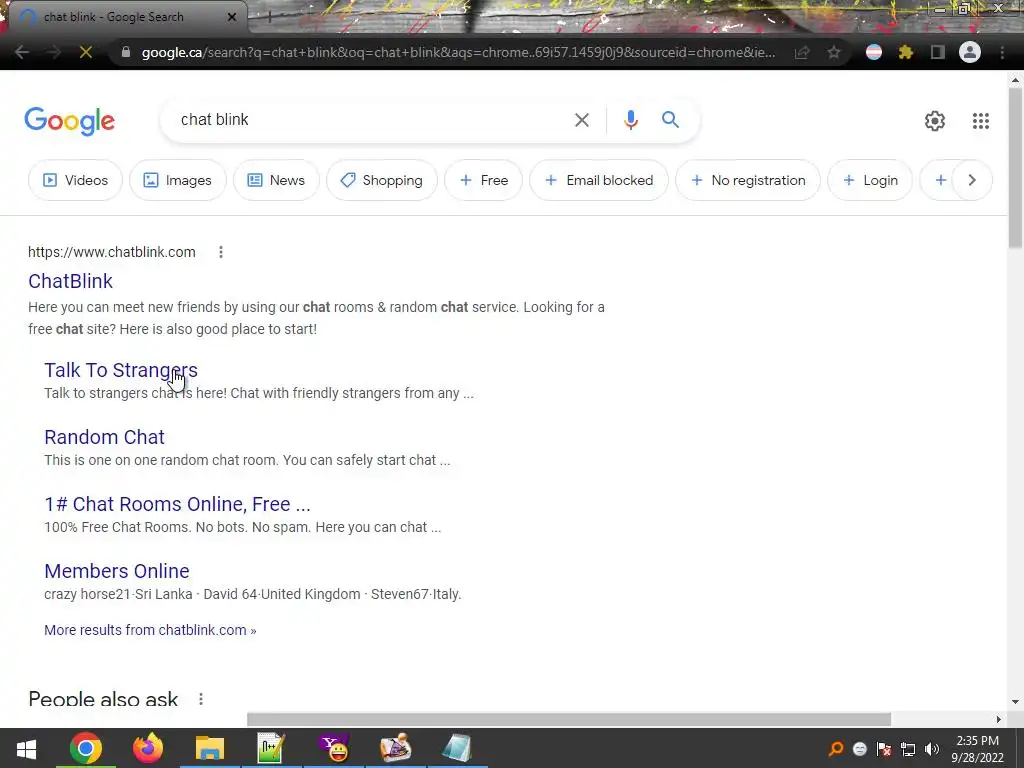
Task: Click the https://www.chatblink.com URL text
Action: 112,252
